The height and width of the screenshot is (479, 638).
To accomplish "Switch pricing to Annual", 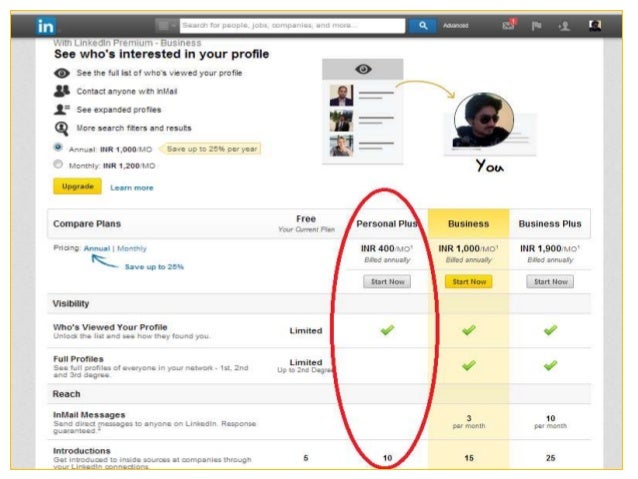I will click(97, 248).
